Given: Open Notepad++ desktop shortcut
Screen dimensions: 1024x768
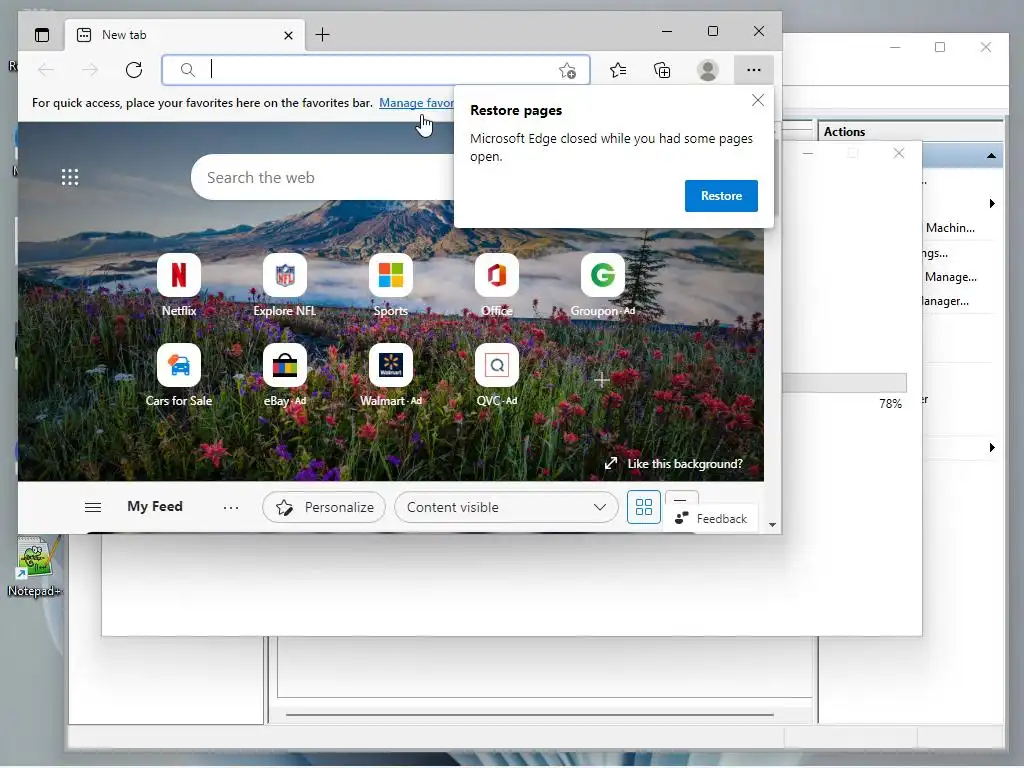Looking at the screenshot, I should point(35,567).
